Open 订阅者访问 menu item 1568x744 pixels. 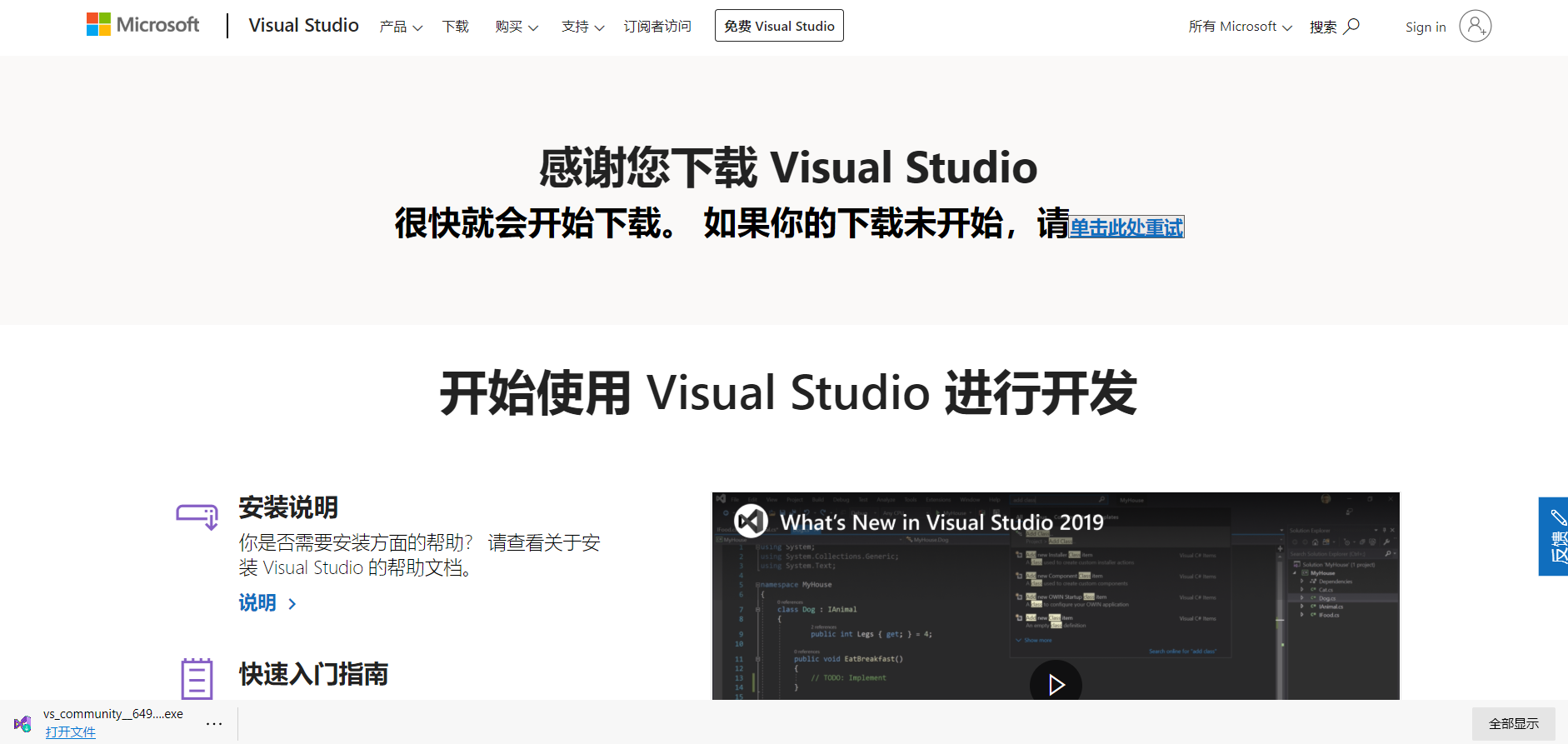tap(657, 27)
